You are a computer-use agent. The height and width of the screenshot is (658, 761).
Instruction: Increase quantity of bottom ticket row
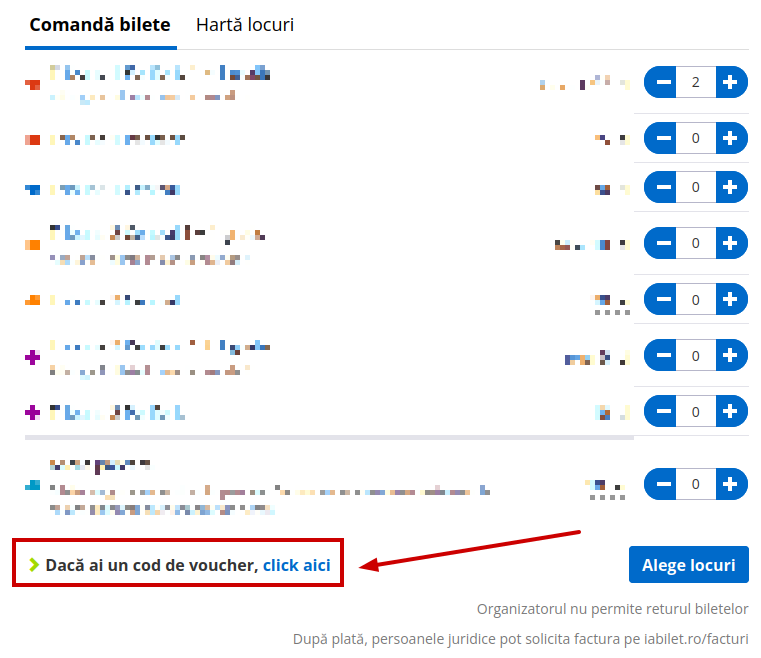(x=730, y=484)
